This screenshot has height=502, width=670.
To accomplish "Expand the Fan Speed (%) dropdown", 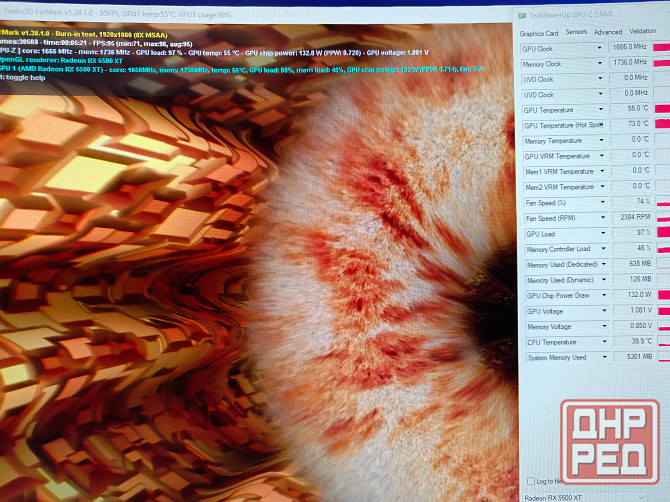I will 602,202.
